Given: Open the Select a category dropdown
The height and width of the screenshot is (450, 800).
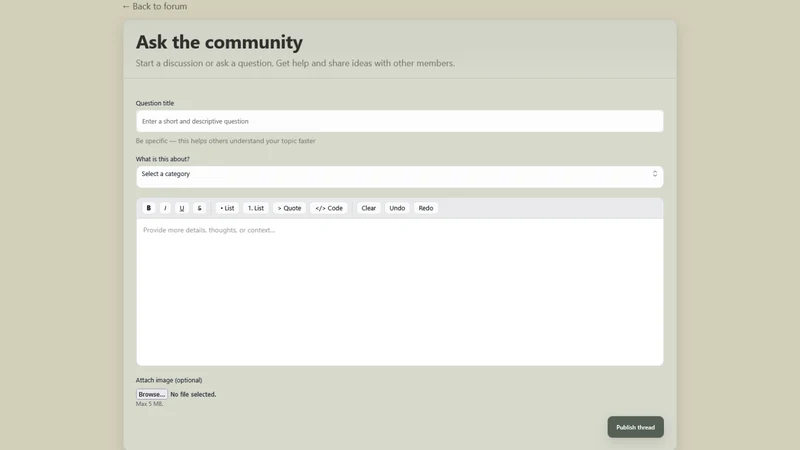Looking at the screenshot, I should [x=399, y=177].
